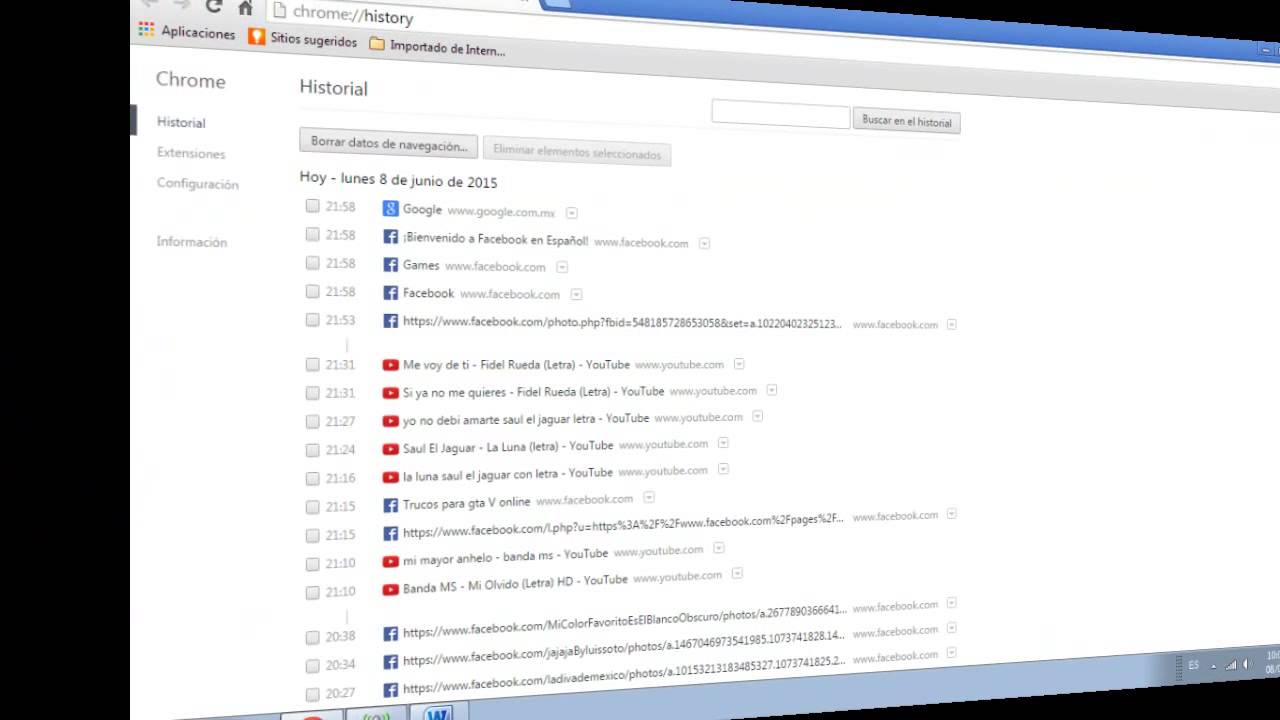Open Sitios sugeridos bookmark

click(302, 40)
